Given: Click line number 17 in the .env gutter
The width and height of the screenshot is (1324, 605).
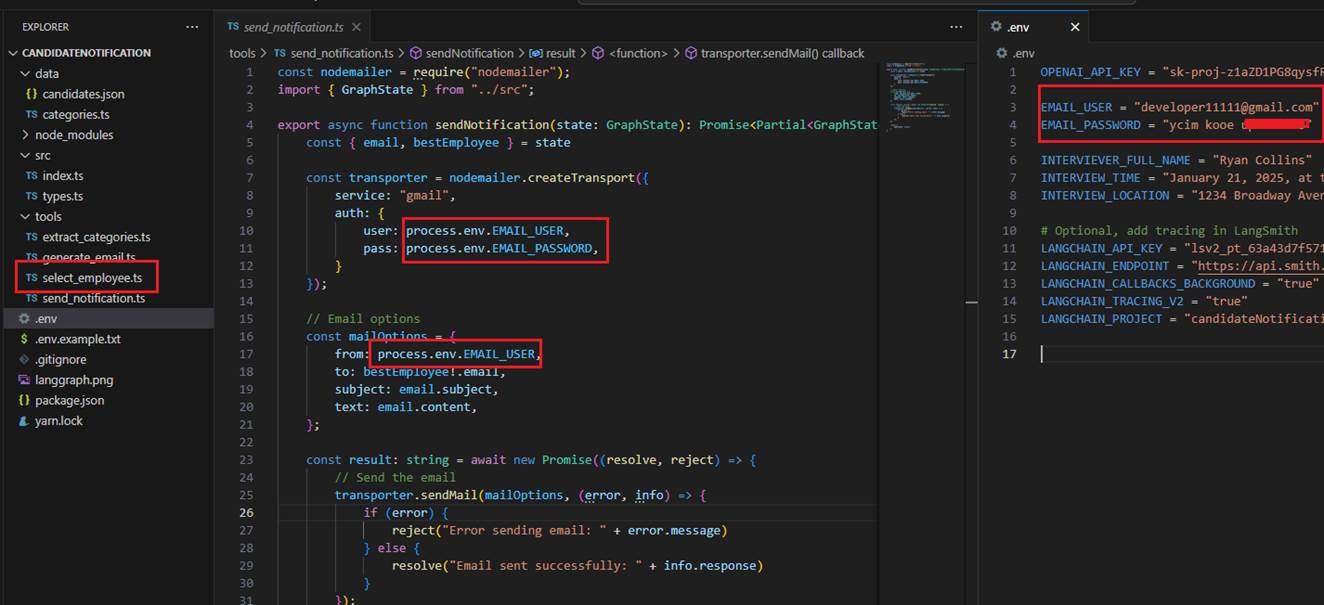Looking at the screenshot, I should (1009, 353).
